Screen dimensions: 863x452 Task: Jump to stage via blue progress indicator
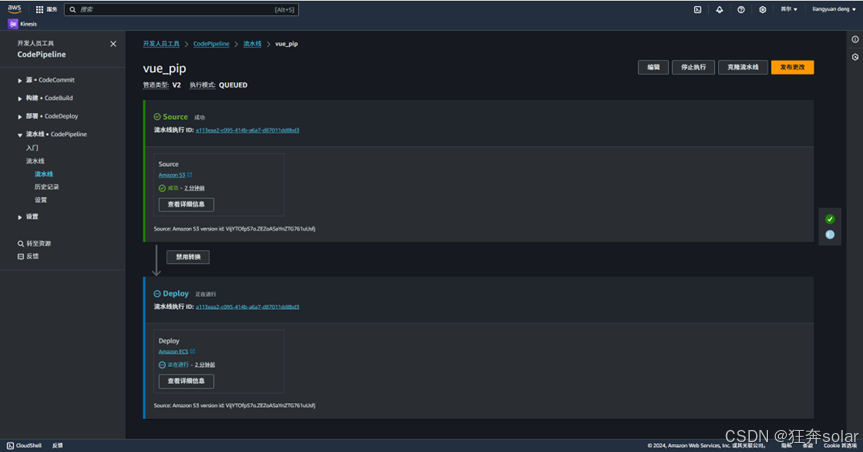pyautogui.click(x=830, y=235)
